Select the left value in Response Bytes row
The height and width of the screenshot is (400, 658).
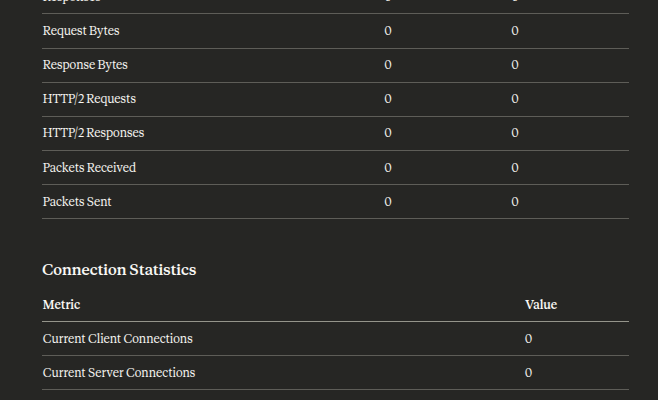pos(388,65)
